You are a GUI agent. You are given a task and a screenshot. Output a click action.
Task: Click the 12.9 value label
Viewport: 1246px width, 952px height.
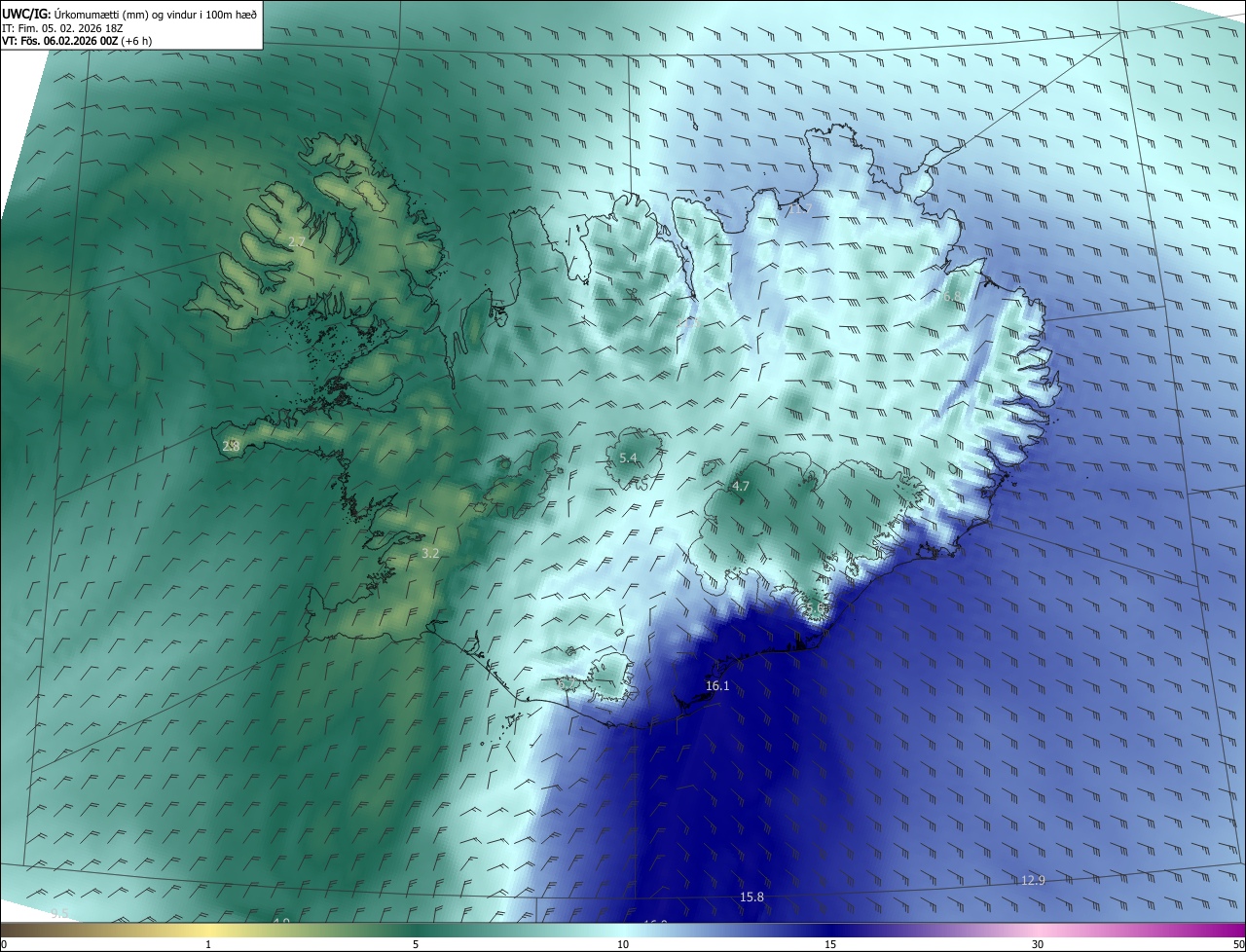click(x=1033, y=880)
